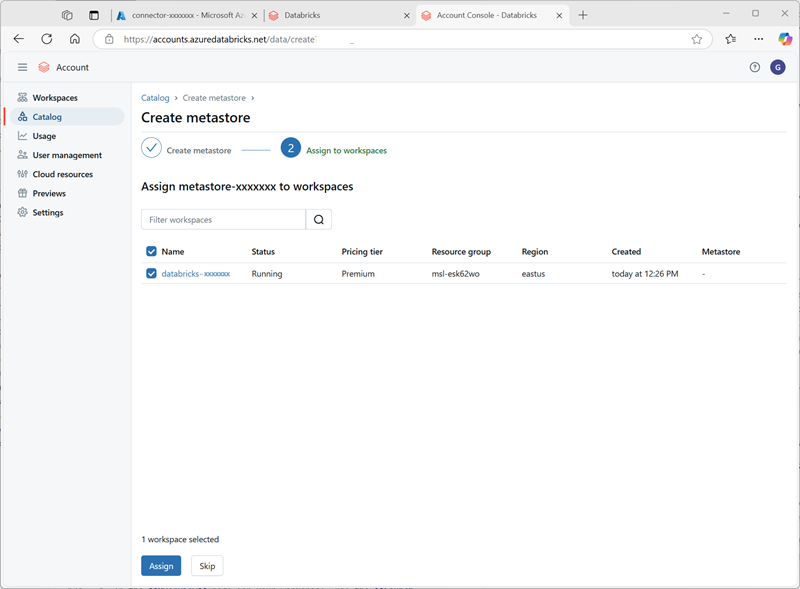Click the completed Create metastore step checkmark

click(x=152, y=148)
